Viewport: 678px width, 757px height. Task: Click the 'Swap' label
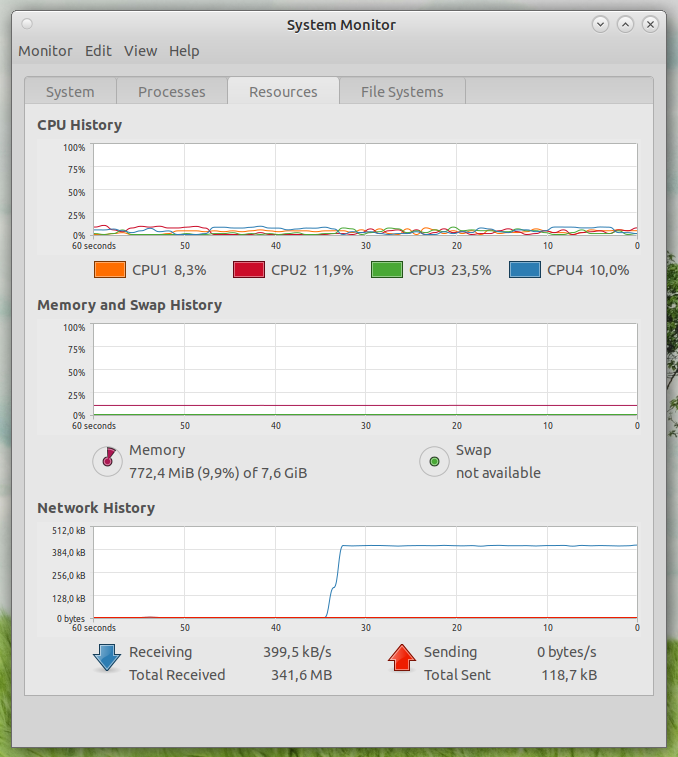point(474,450)
